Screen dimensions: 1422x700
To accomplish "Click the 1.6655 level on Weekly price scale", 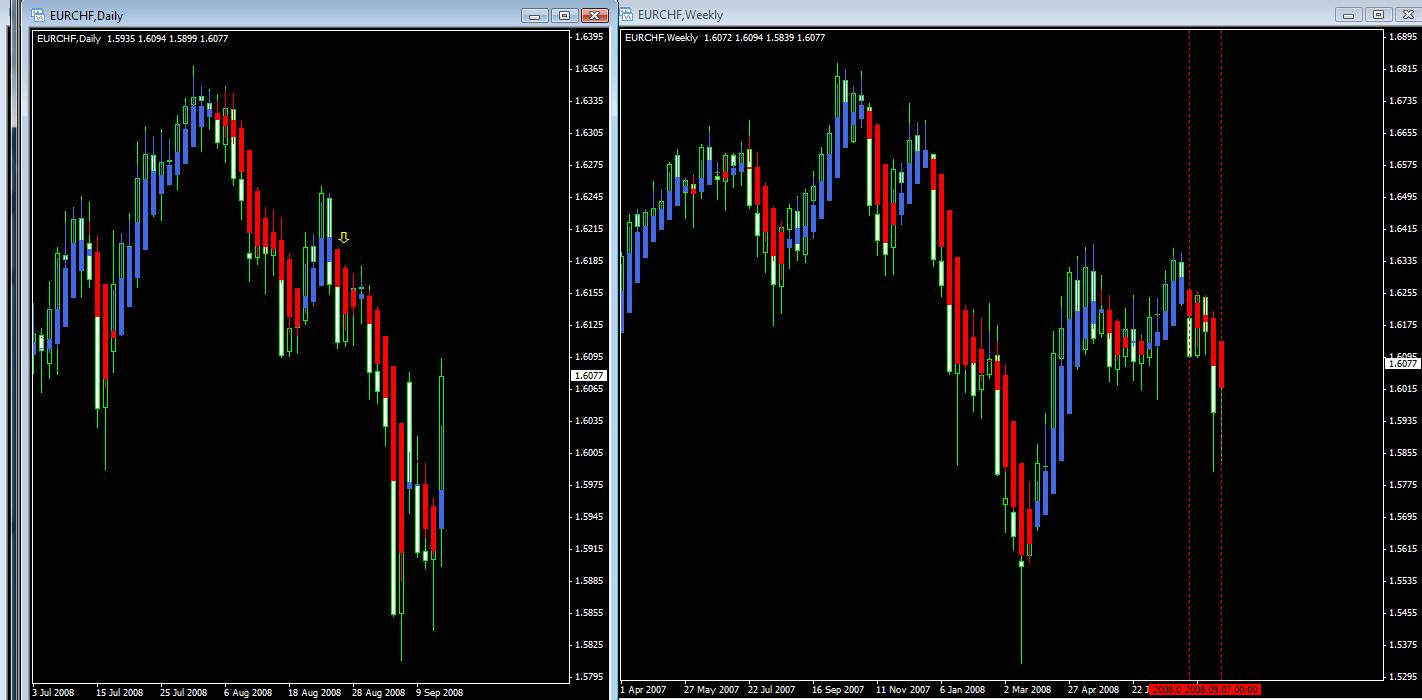I will coord(1405,133).
